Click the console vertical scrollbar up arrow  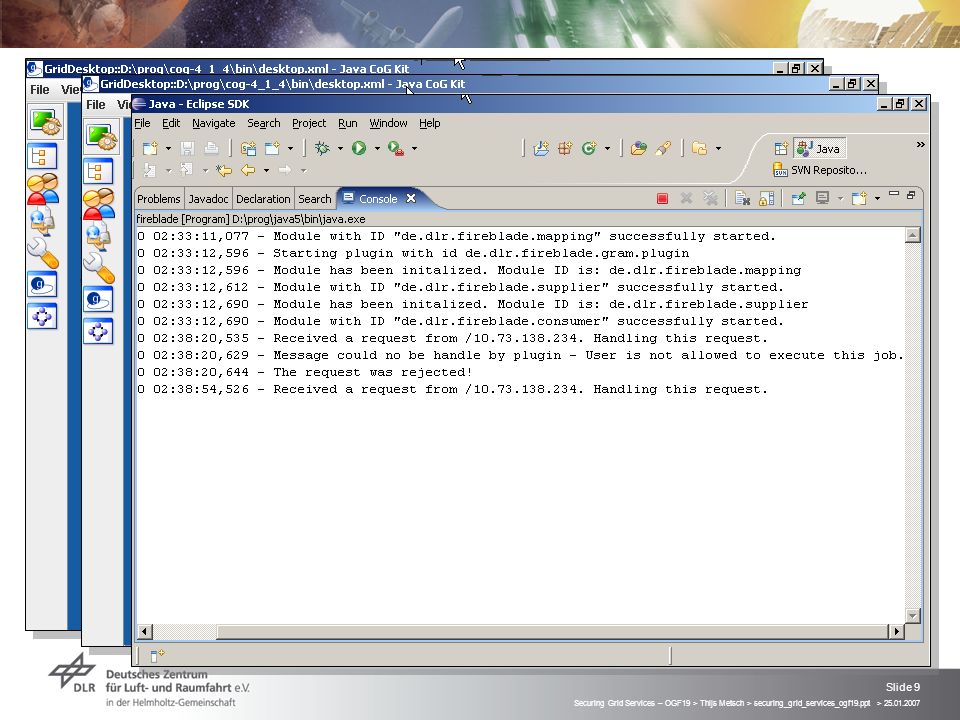click(x=912, y=235)
